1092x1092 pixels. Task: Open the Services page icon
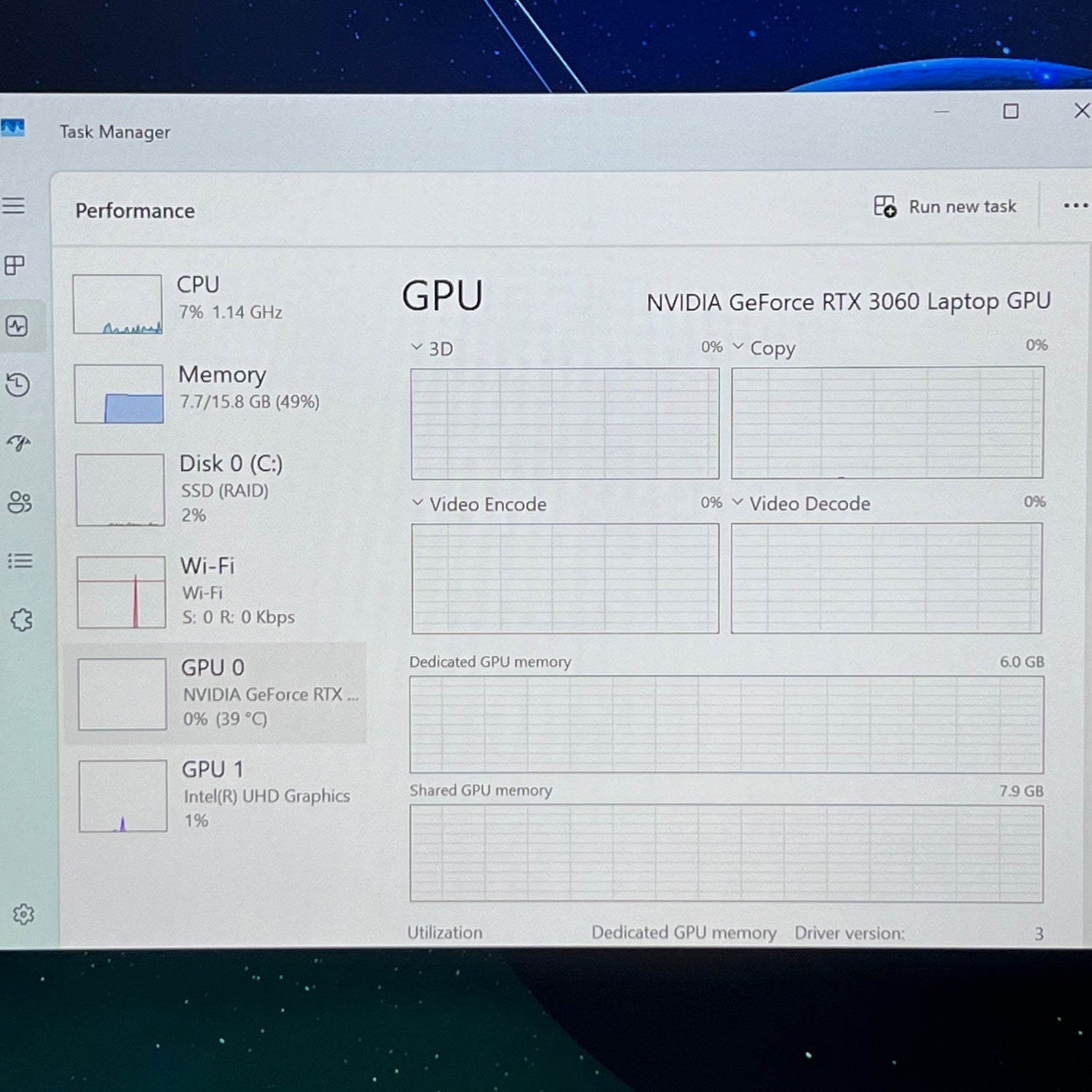pyautogui.click(x=22, y=620)
